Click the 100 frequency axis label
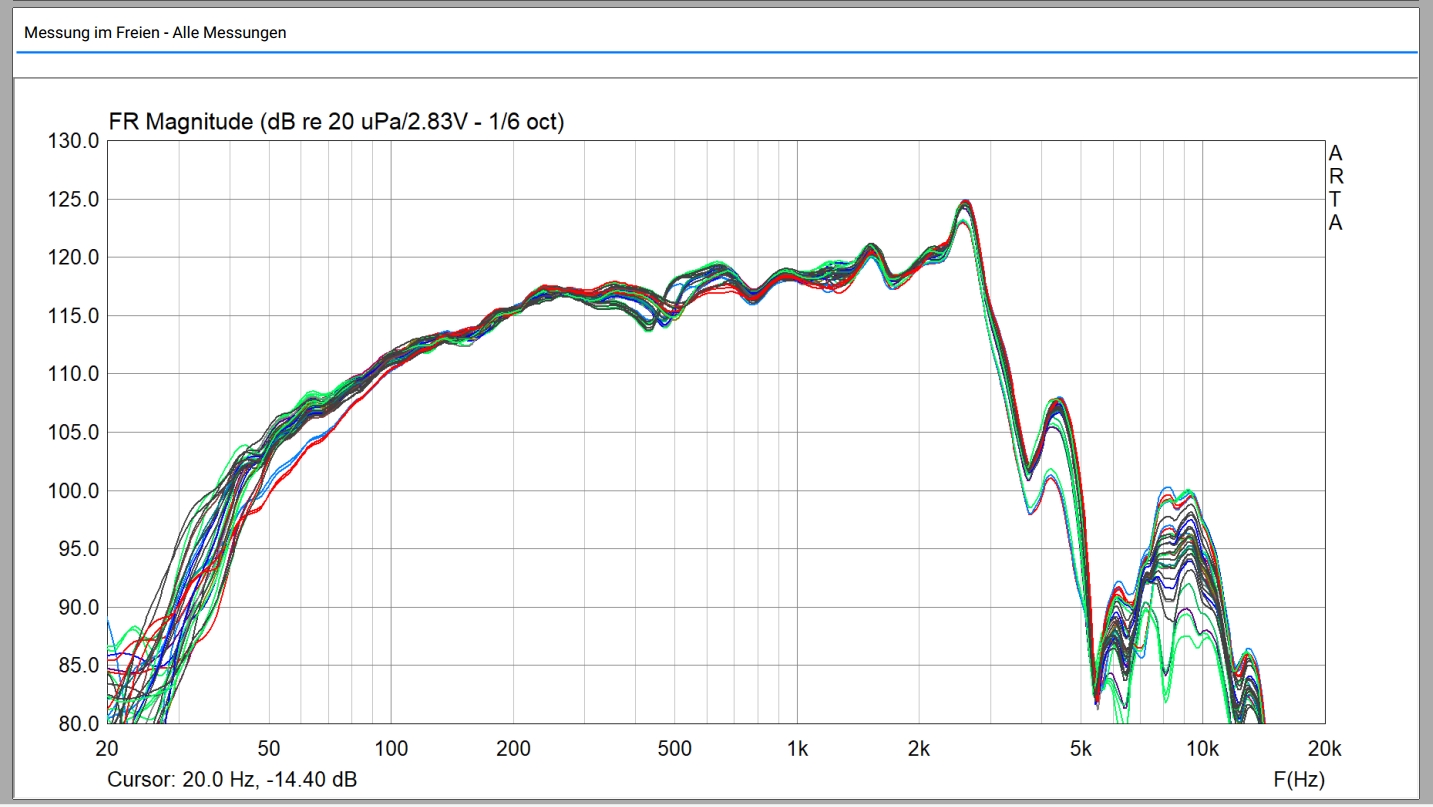The image size is (1433, 807). pyautogui.click(x=391, y=749)
